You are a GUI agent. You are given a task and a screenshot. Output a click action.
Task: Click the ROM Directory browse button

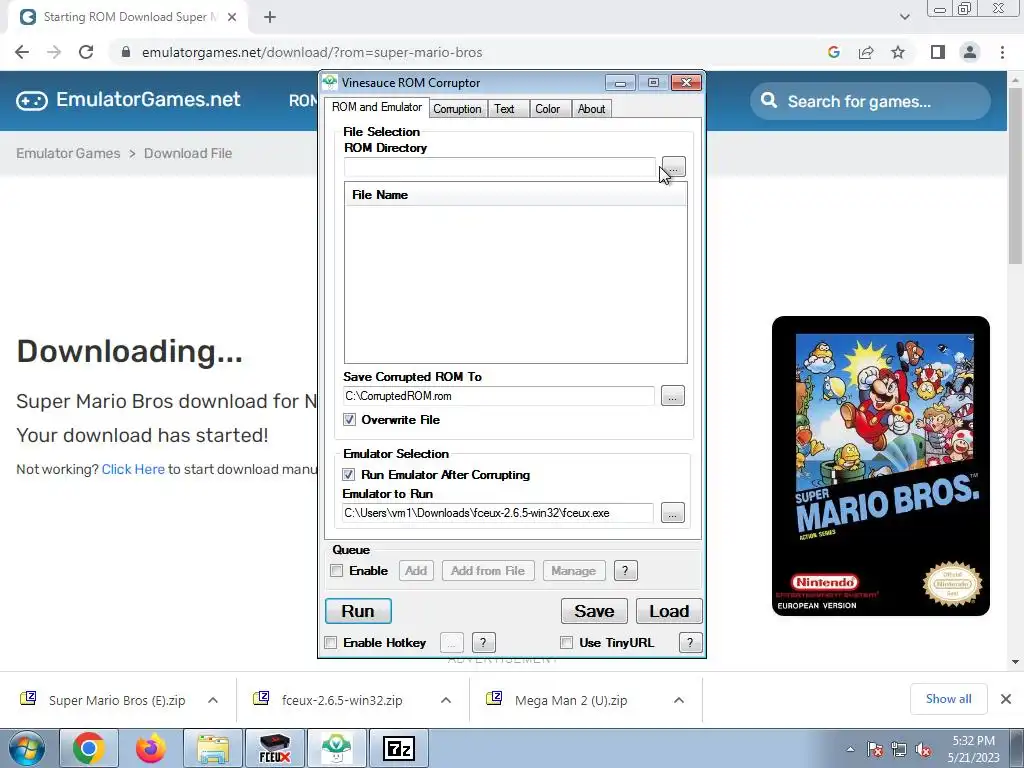[673, 167]
